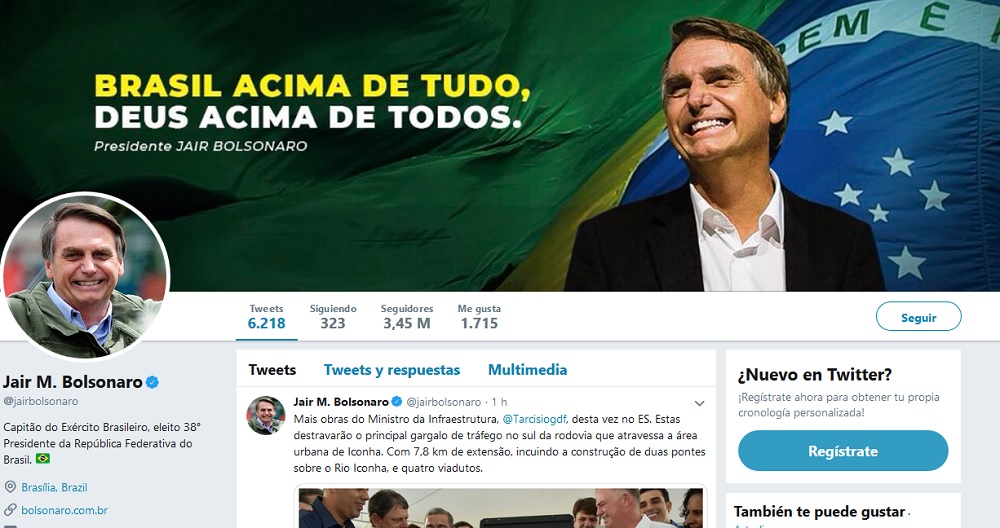Click the @Tarcisiogdf mention link
1000x528 pixels.
point(534,419)
